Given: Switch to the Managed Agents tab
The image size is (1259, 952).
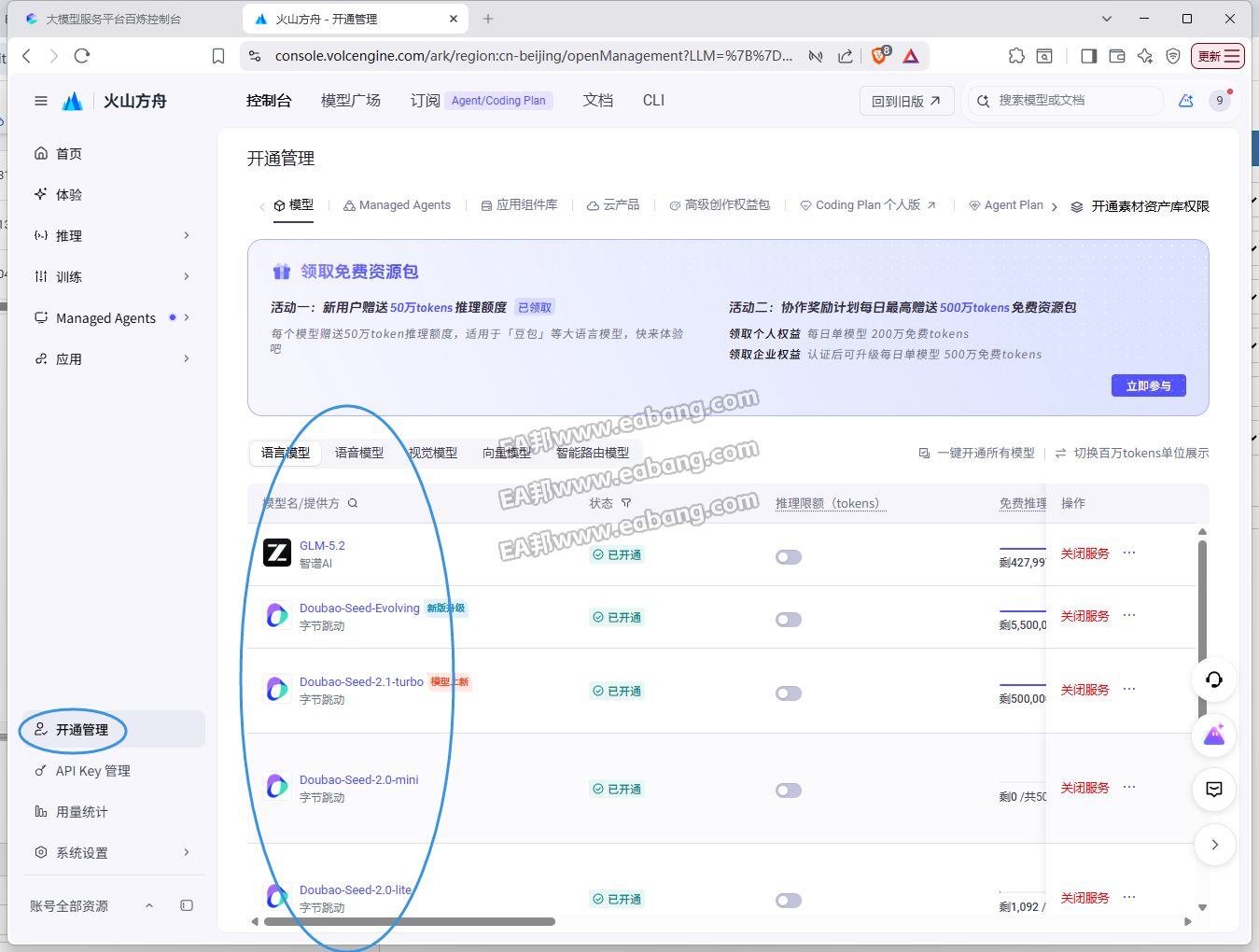Looking at the screenshot, I should 397,205.
